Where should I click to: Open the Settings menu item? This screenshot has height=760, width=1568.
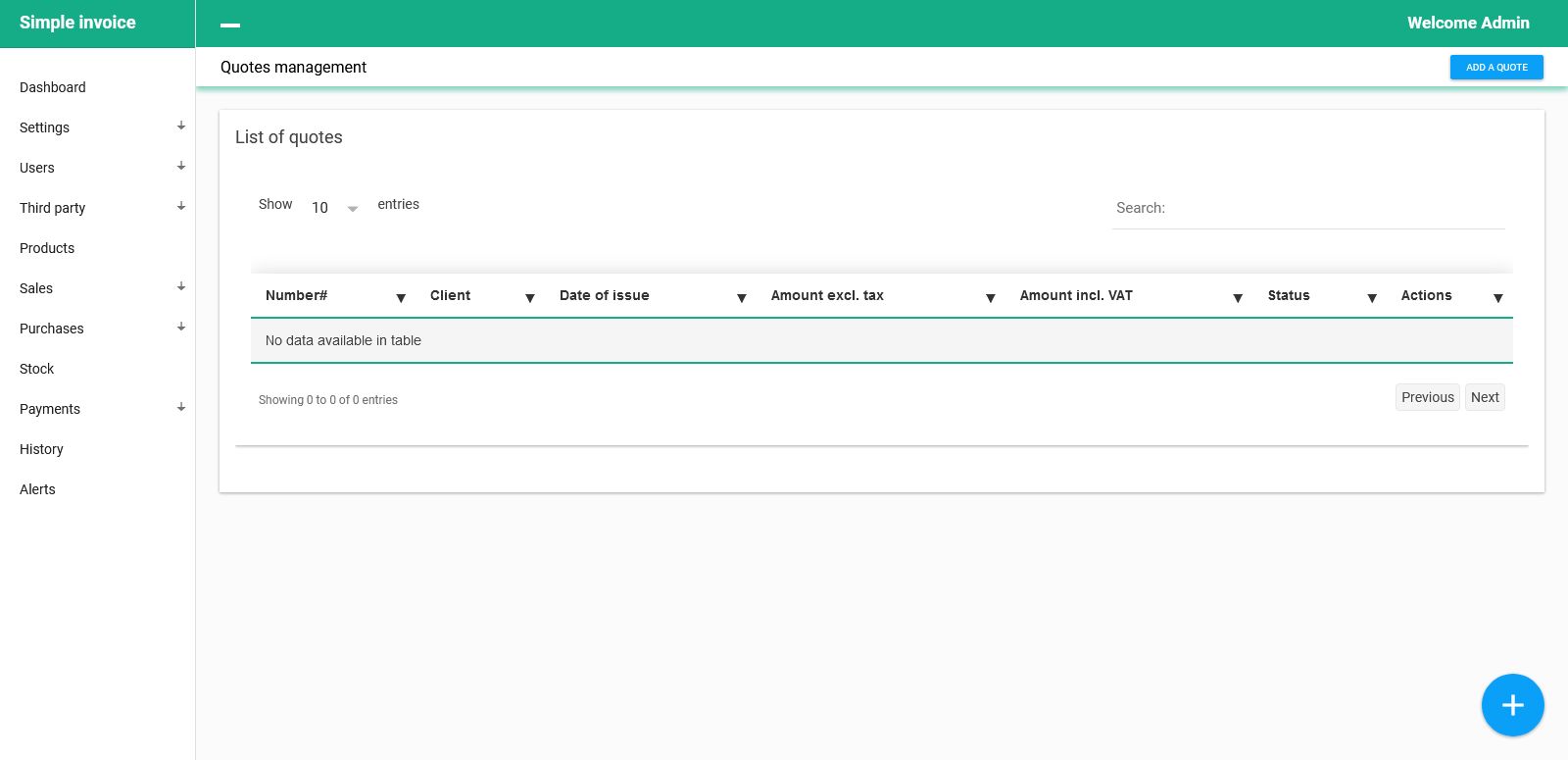click(x=45, y=127)
